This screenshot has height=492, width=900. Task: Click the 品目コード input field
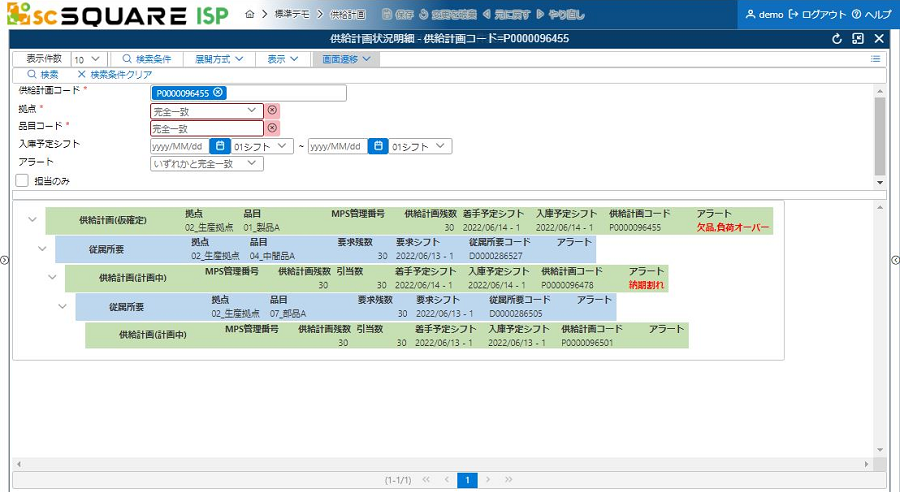point(207,129)
